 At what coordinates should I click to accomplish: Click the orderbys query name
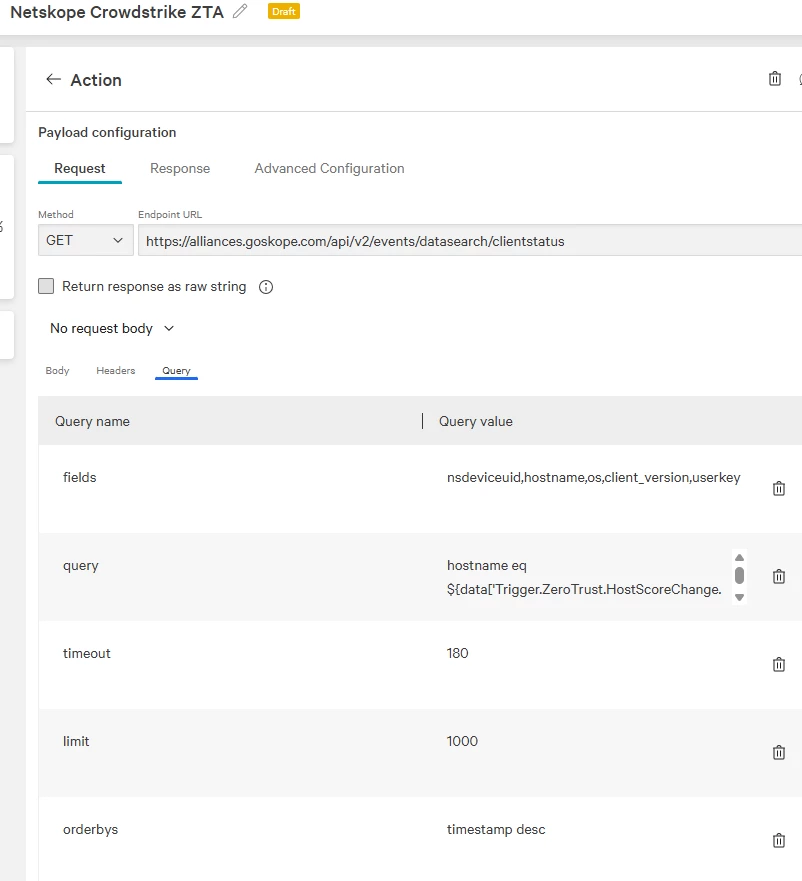[90, 829]
